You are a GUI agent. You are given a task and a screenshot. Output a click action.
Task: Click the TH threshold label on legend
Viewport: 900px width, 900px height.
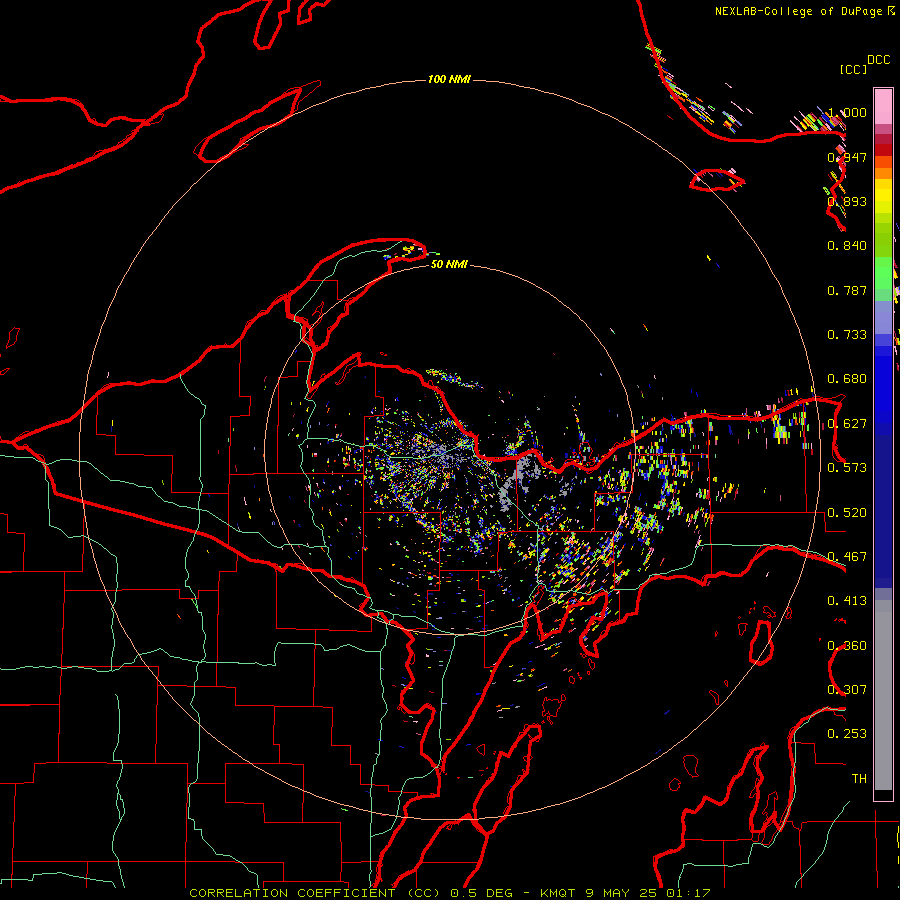coord(859,779)
